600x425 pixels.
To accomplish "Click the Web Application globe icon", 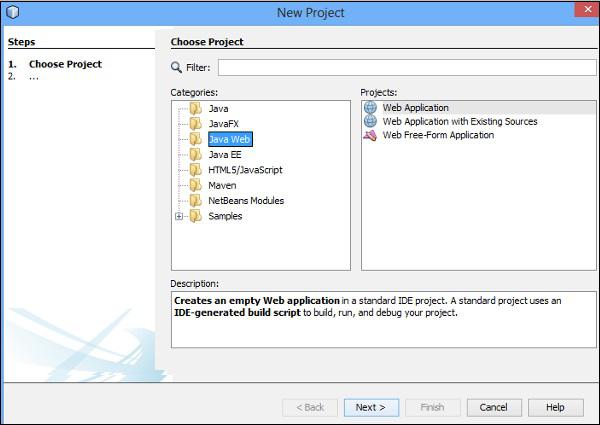I will 371,108.
